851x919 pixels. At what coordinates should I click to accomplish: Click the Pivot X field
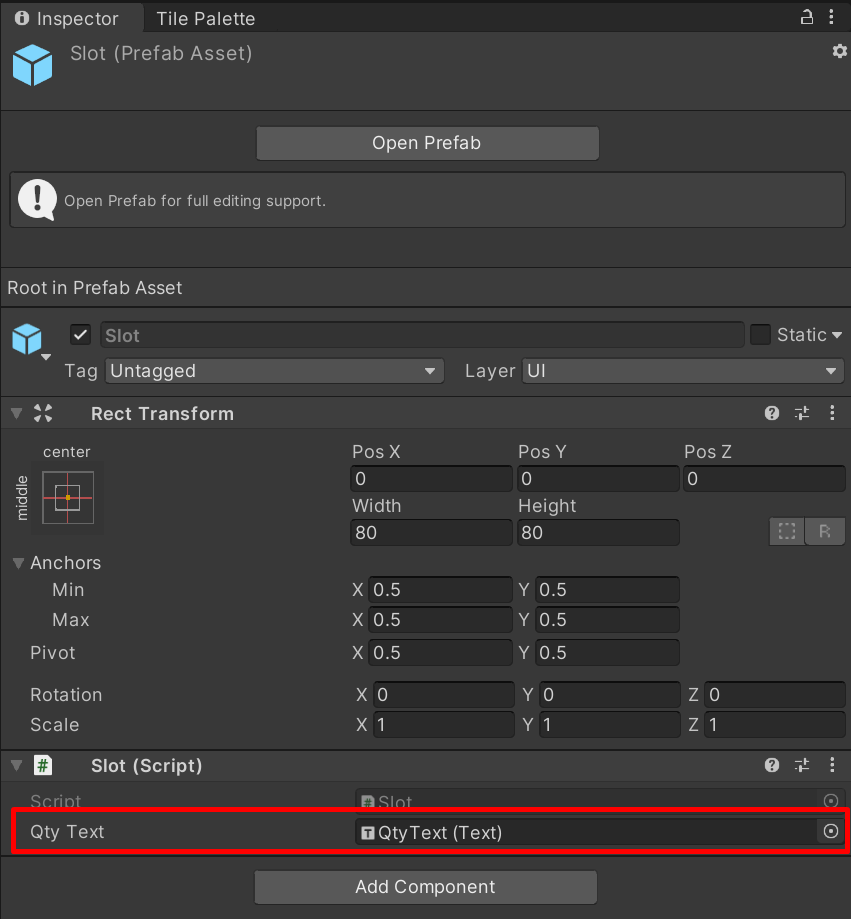(x=440, y=653)
